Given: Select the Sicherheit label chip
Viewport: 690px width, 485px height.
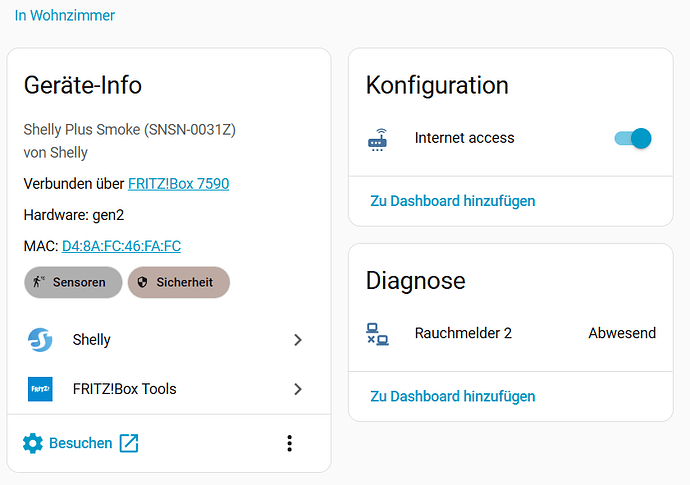Looking at the screenshot, I should coord(179,282).
